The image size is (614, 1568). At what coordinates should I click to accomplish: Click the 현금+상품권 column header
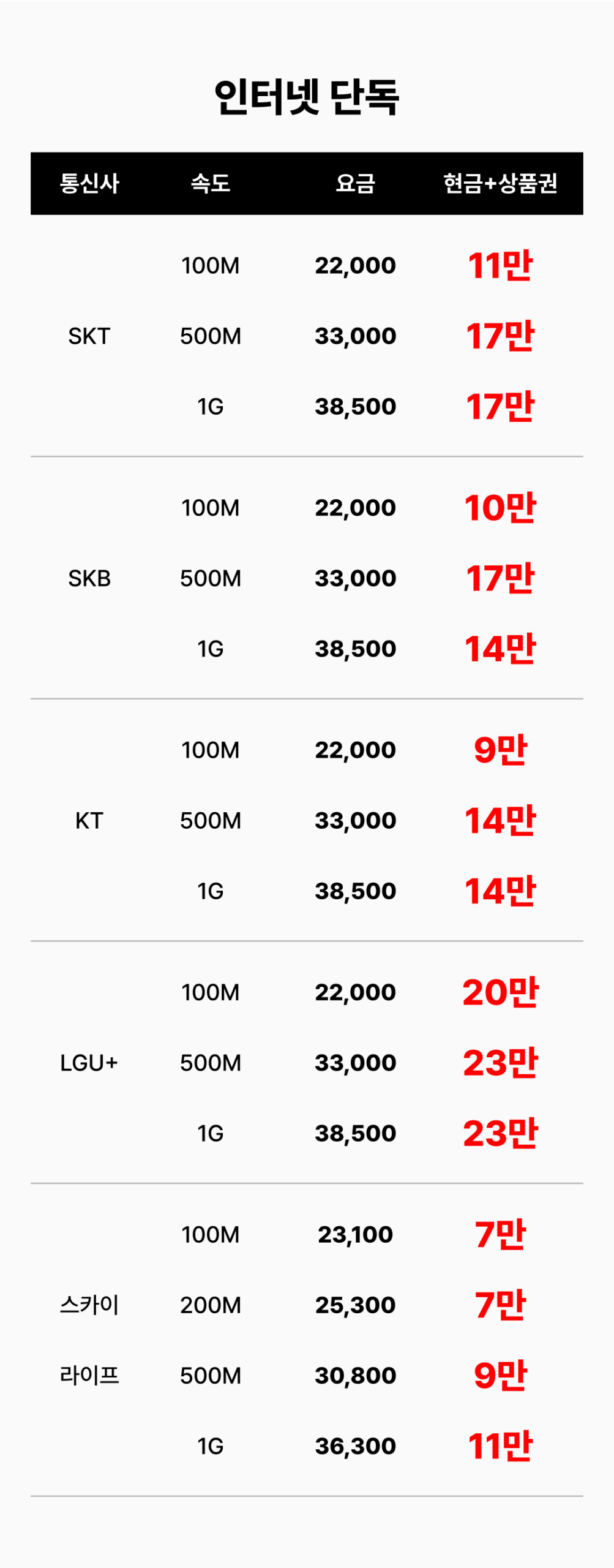coord(500,183)
